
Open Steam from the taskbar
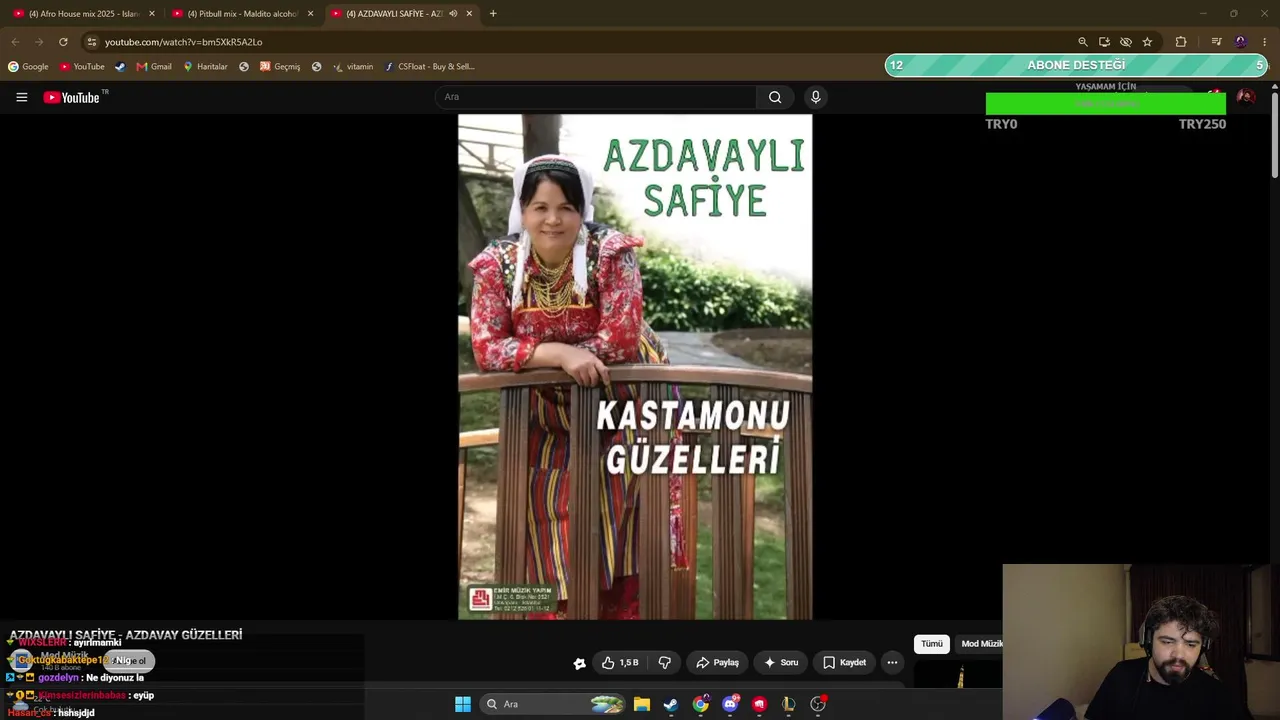[671, 704]
